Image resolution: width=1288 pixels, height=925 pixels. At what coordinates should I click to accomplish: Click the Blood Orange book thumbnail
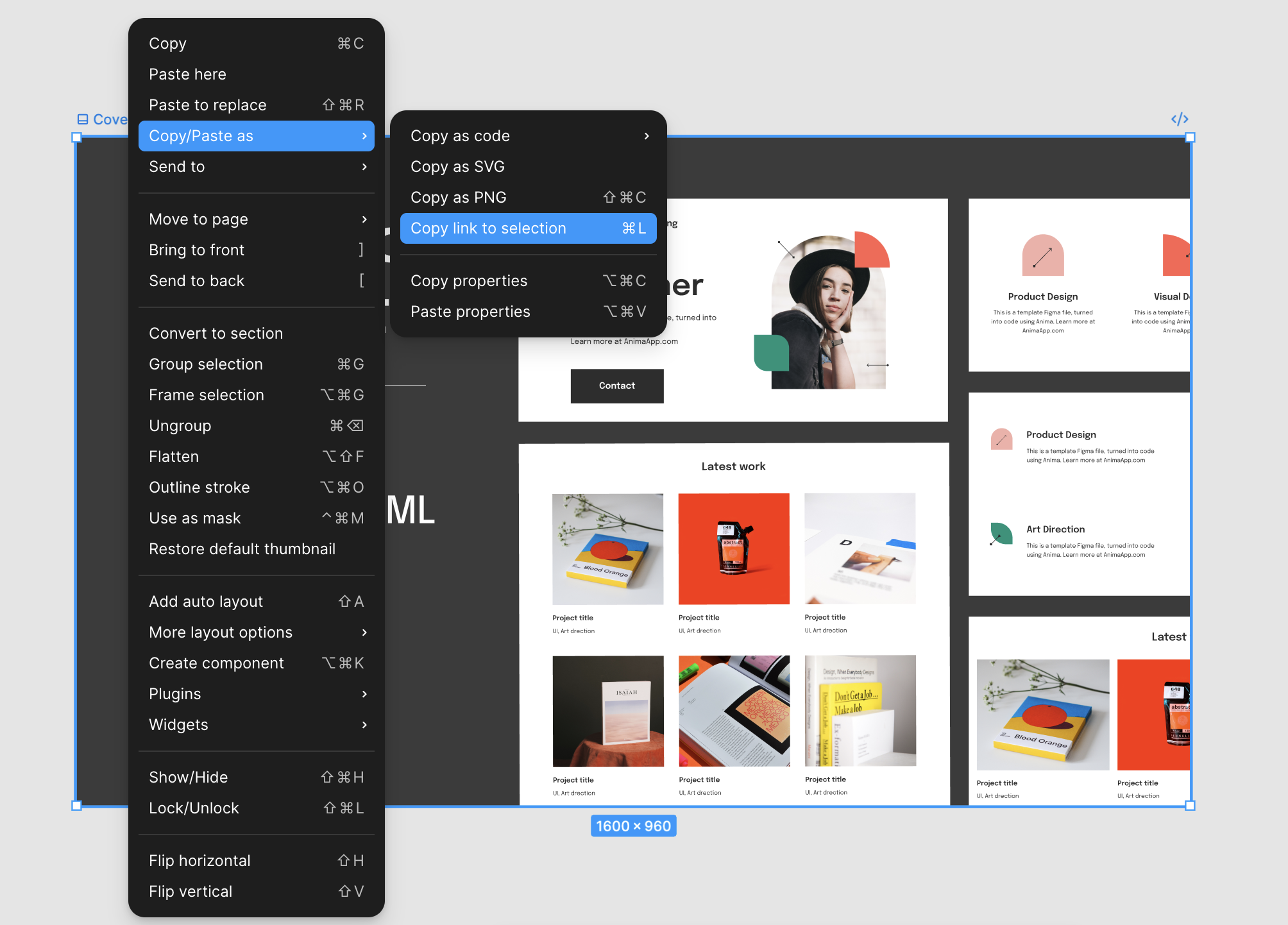(607, 548)
